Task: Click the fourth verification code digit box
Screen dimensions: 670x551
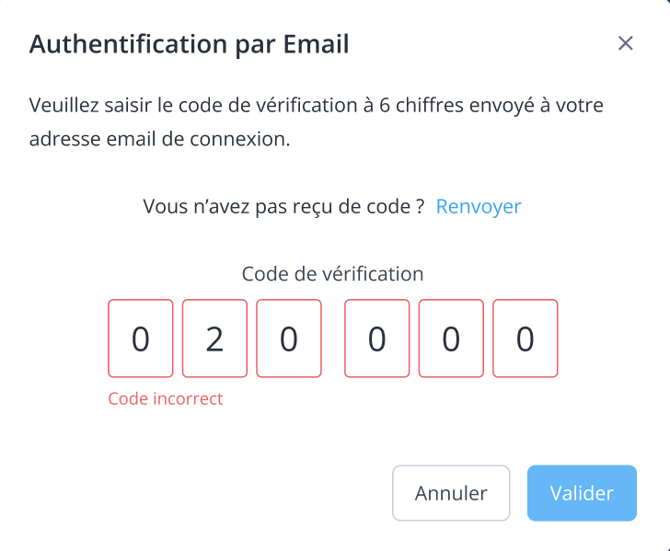Action: [x=377, y=339]
